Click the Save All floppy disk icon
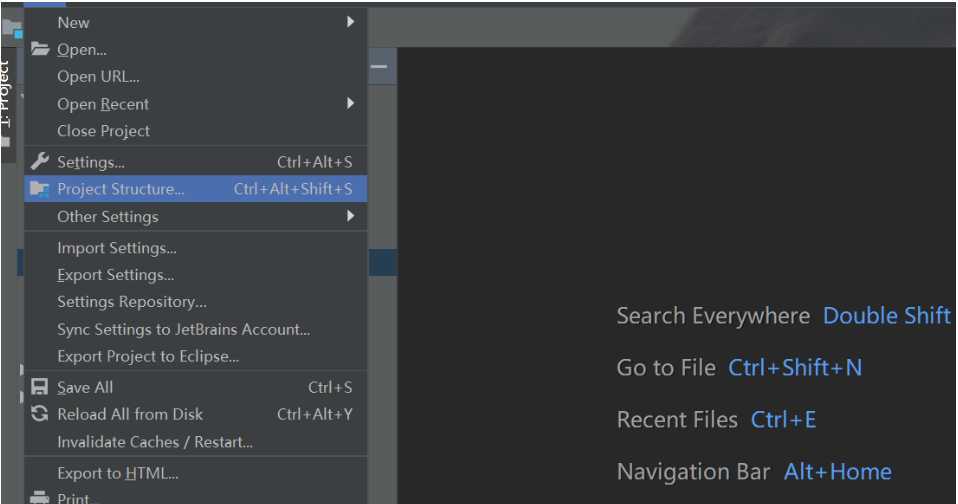Image resolution: width=958 pixels, height=504 pixels. pyautogui.click(x=40, y=387)
